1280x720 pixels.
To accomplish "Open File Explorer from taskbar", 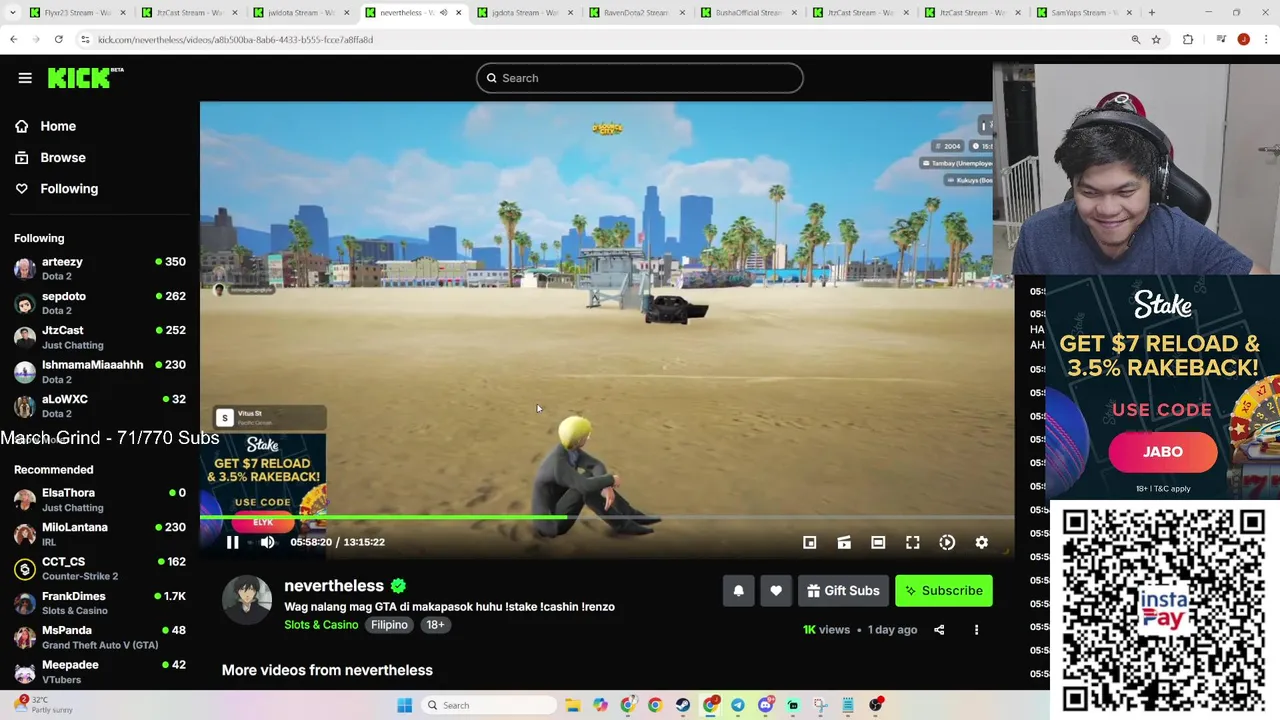I will pyautogui.click(x=573, y=705).
